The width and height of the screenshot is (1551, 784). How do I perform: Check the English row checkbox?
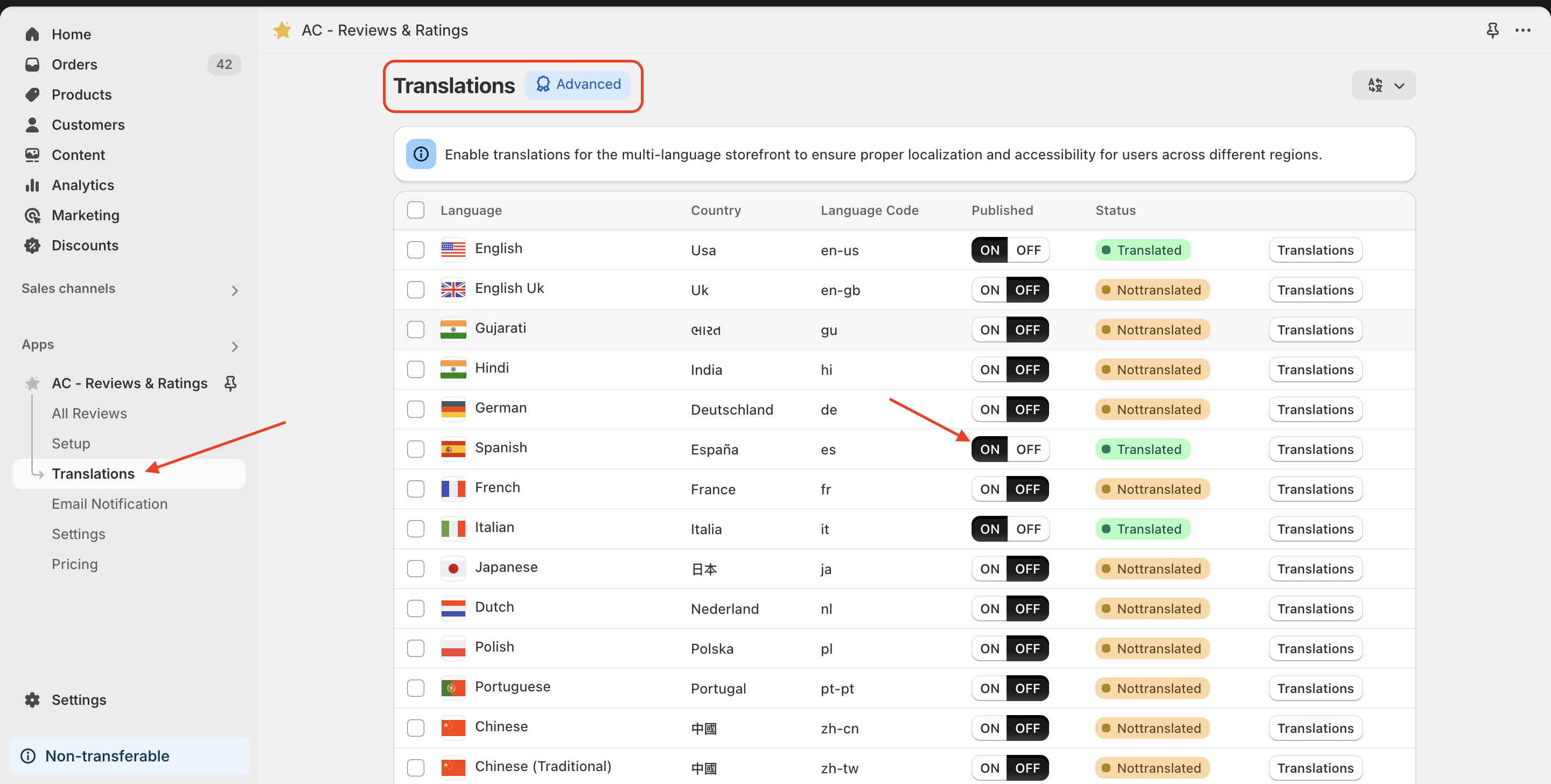415,250
